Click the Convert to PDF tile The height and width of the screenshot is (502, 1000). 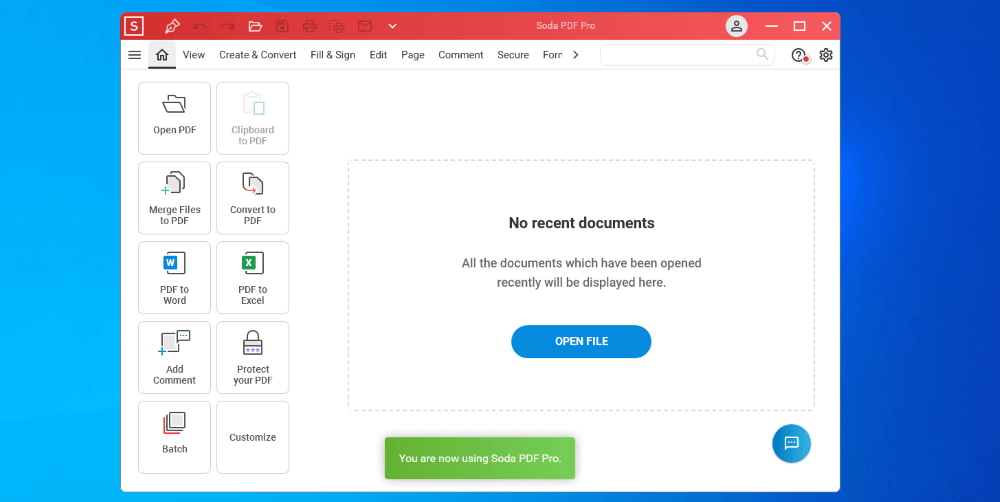point(253,198)
